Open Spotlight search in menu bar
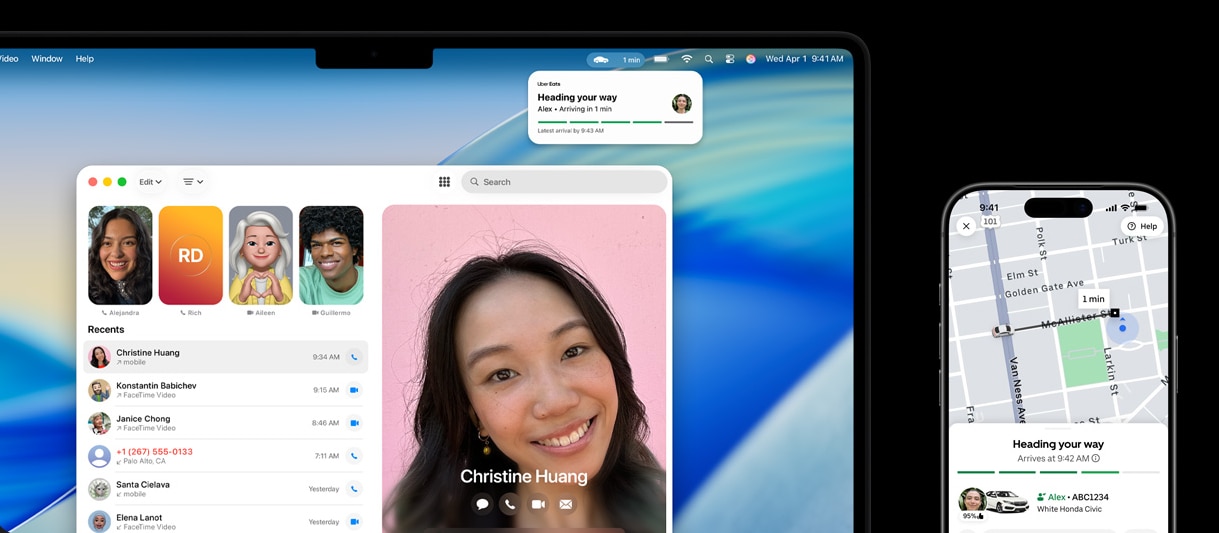Viewport: 1219px width, 533px height. pos(709,59)
